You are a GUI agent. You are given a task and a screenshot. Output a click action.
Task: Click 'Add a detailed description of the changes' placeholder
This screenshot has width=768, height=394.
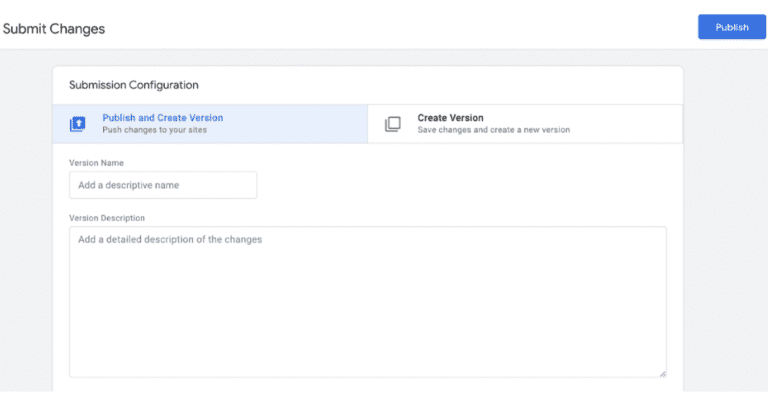(x=170, y=240)
